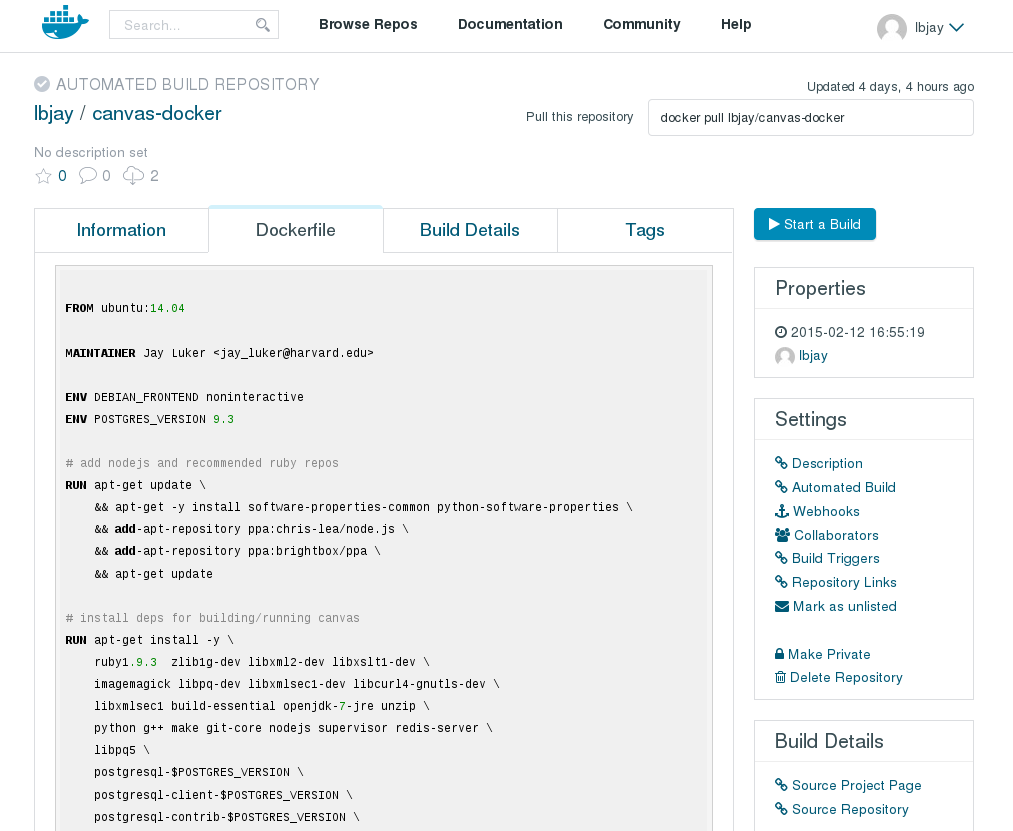This screenshot has width=1013, height=831.
Task: Click trash icon beside Delete Repository
Action: point(780,677)
